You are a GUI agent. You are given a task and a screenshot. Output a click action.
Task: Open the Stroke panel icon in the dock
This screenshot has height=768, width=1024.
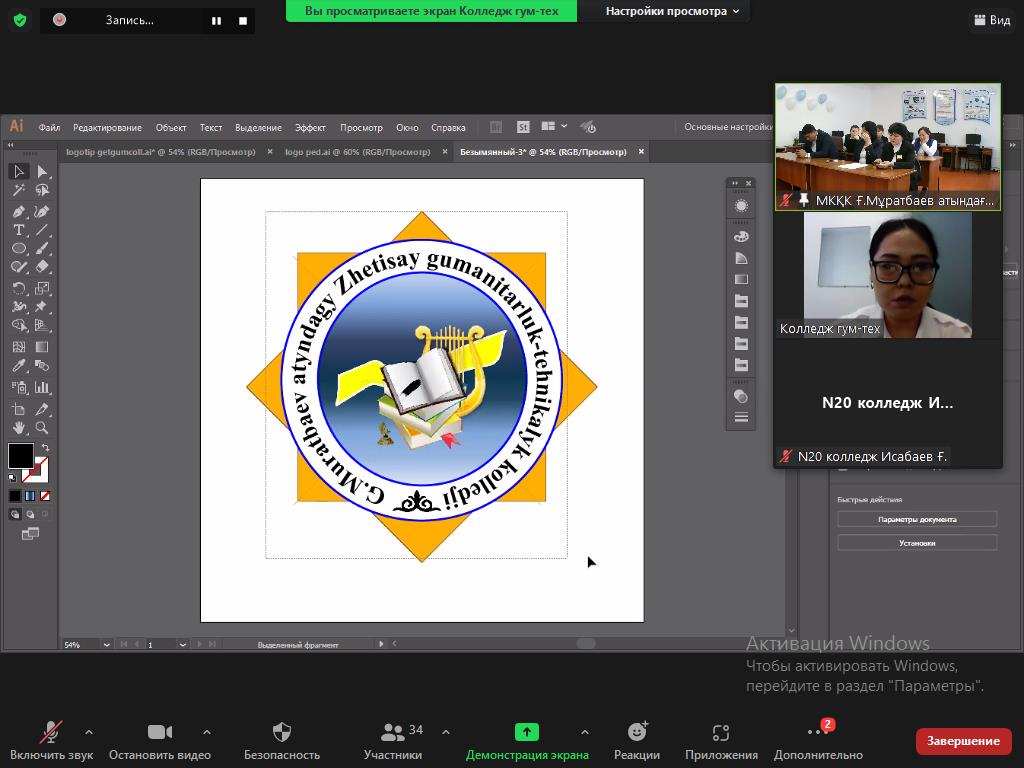741,417
